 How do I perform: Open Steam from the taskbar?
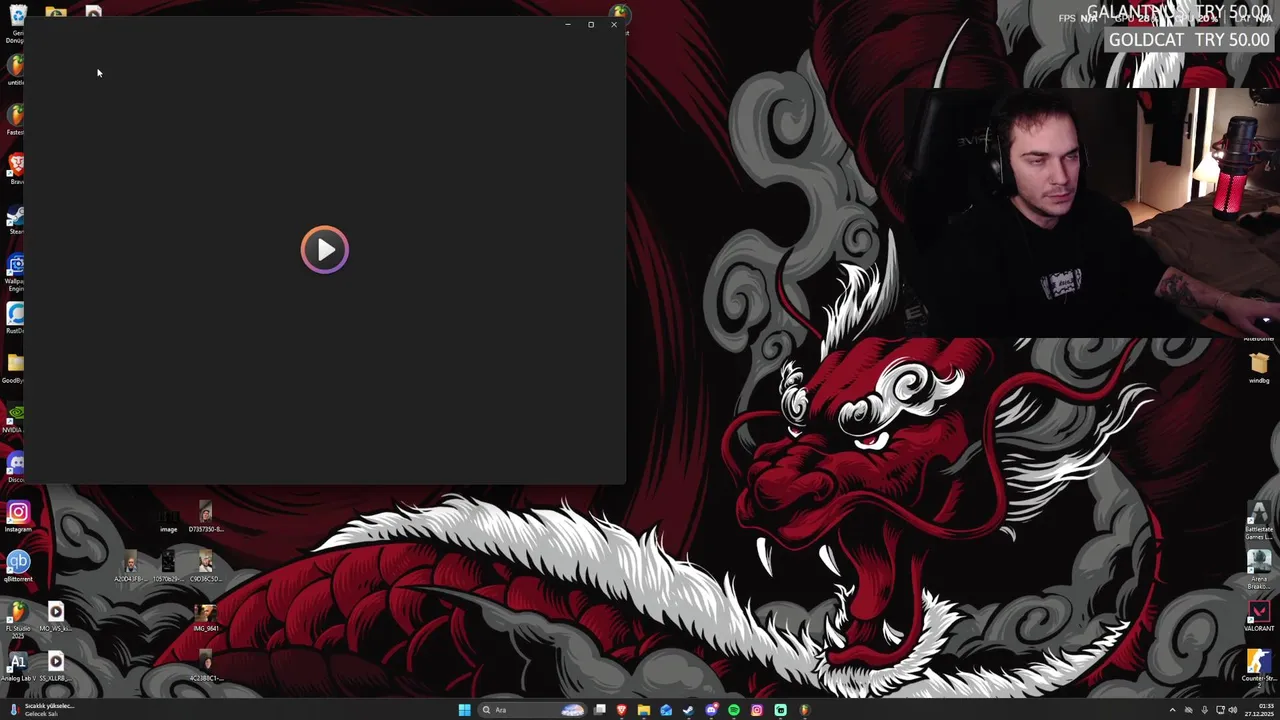coord(688,710)
